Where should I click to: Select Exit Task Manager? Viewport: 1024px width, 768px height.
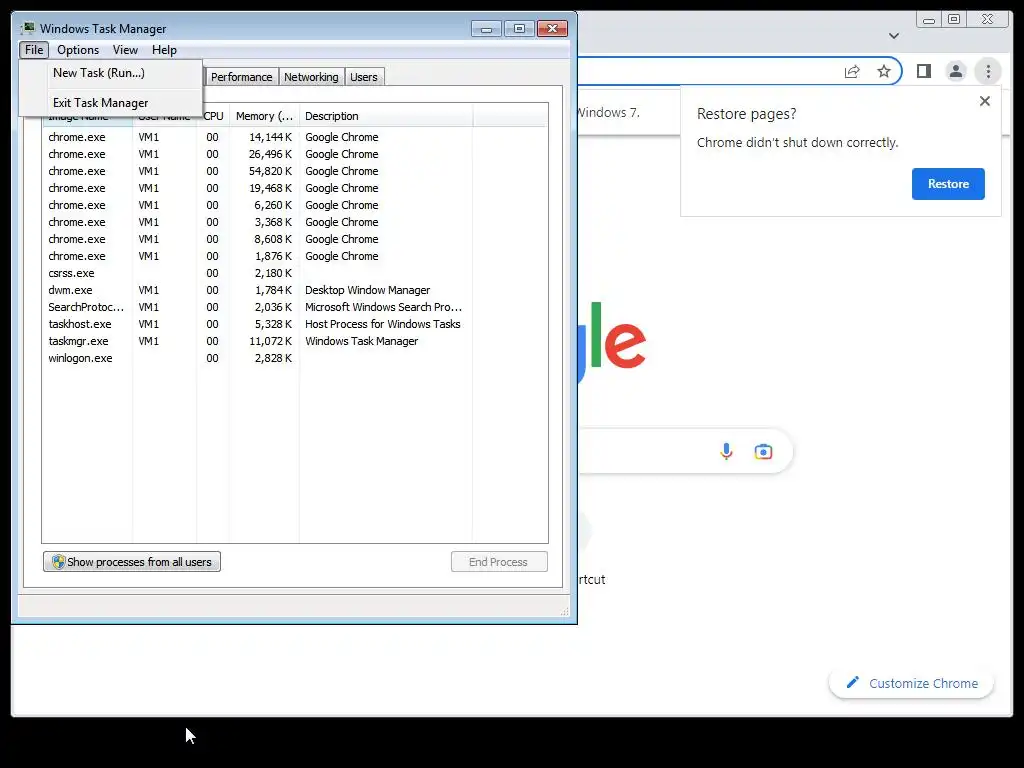click(110, 103)
